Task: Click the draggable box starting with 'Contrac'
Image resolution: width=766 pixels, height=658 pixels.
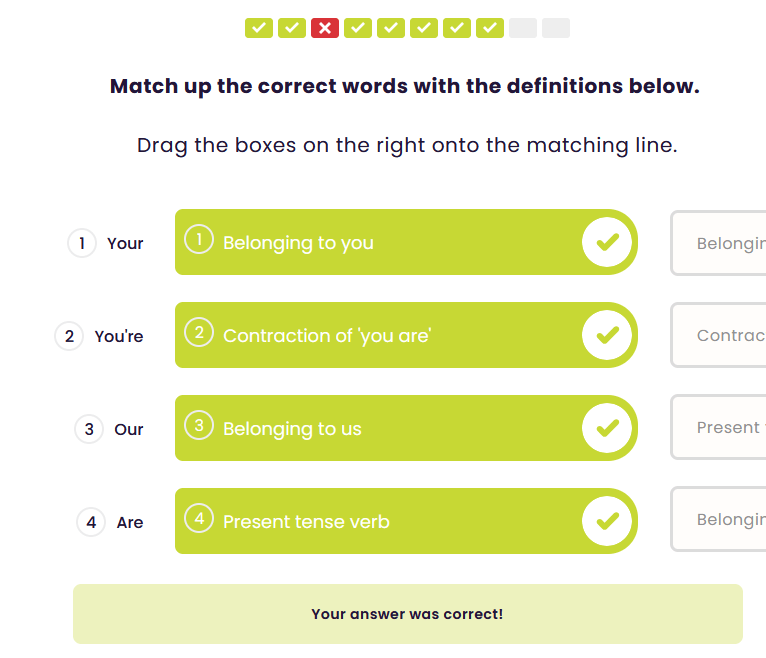Action: pos(720,335)
